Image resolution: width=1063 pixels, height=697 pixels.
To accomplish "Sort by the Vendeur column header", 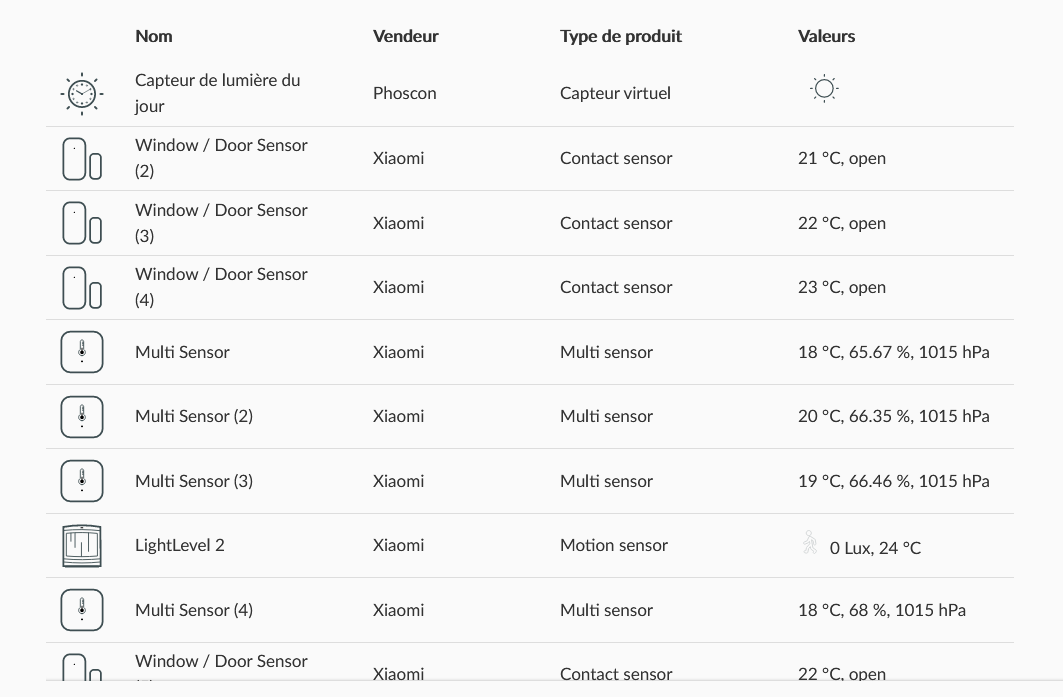I will click(405, 36).
